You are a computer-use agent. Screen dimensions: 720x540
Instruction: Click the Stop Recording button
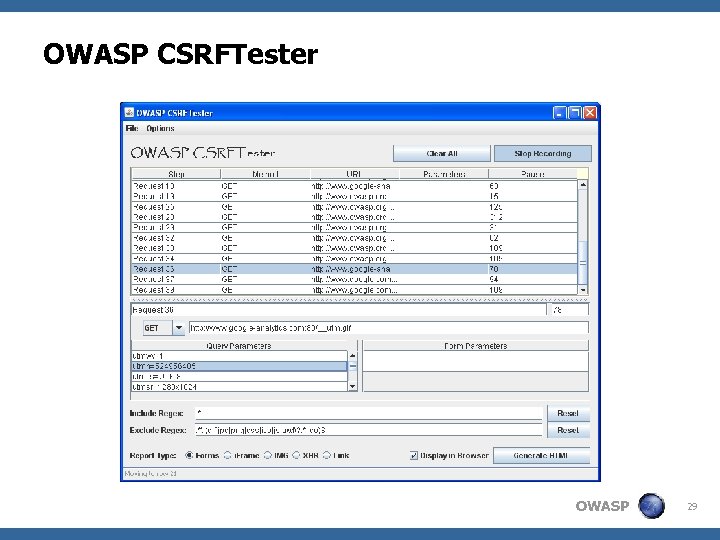coord(543,153)
